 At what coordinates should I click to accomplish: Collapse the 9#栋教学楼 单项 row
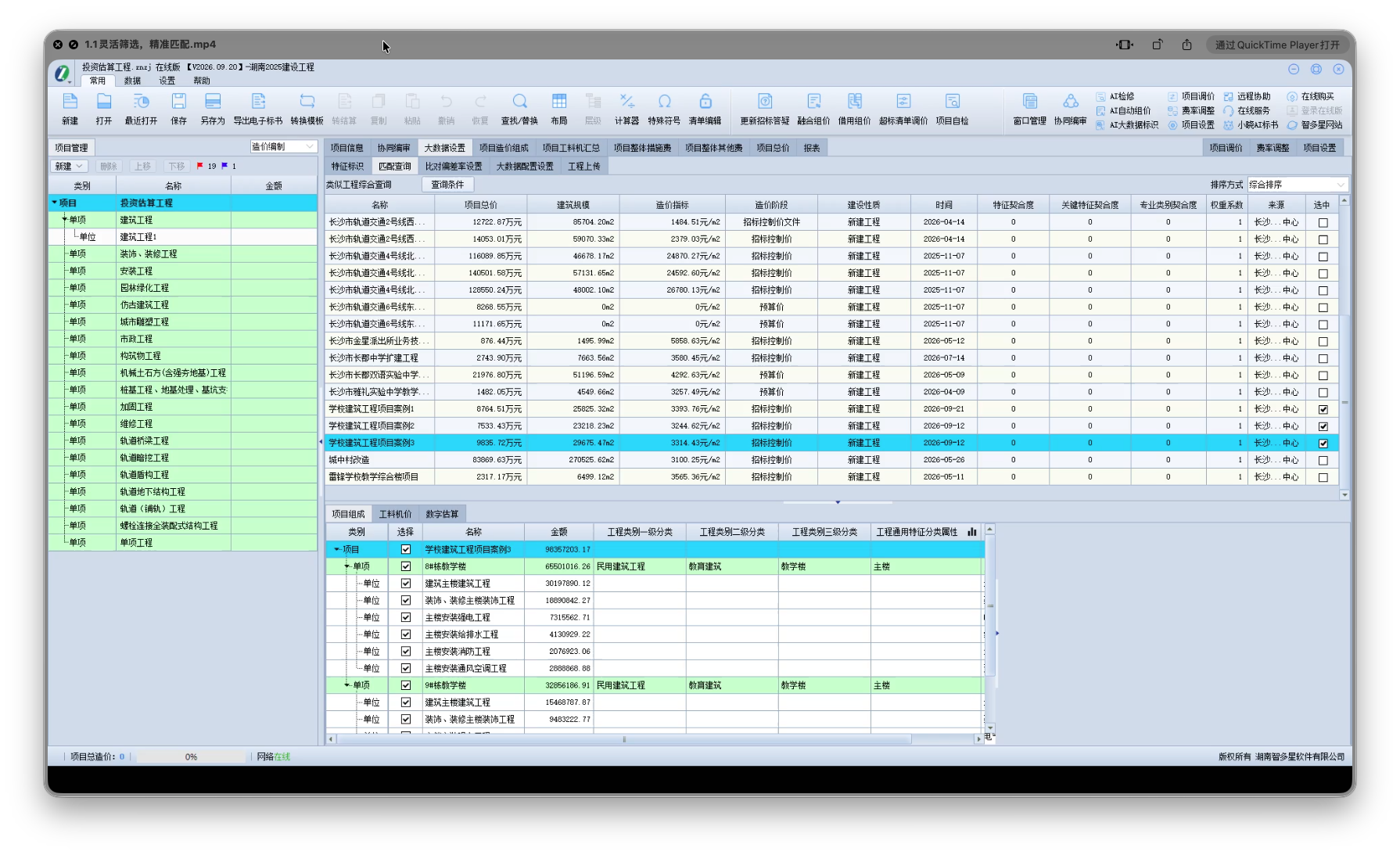click(347, 685)
